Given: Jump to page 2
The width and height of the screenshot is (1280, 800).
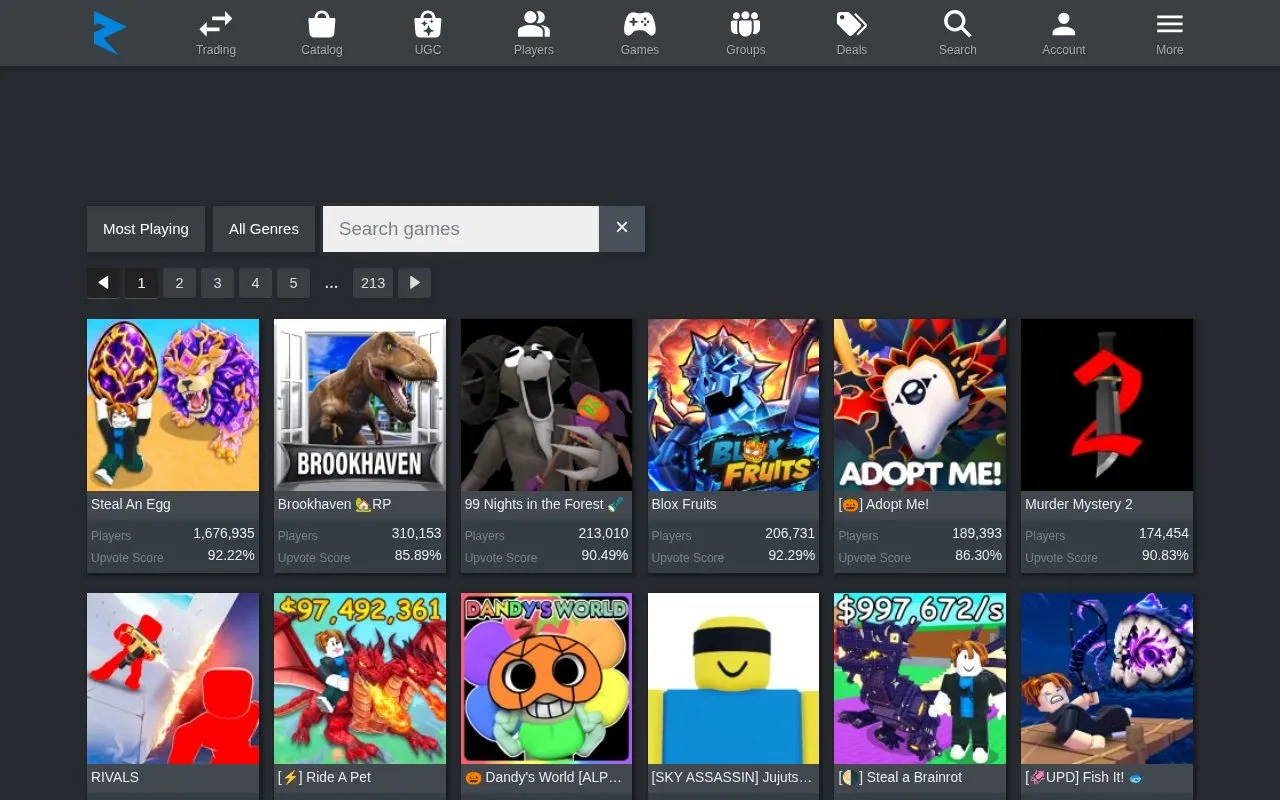Looking at the screenshot, I should point(179,283).
